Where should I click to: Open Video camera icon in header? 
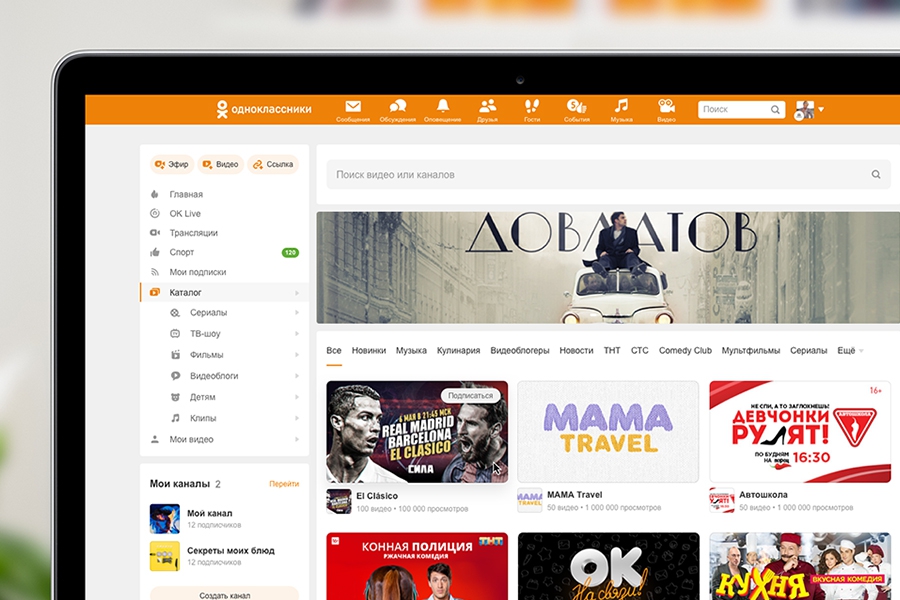(x=666, y=106)
